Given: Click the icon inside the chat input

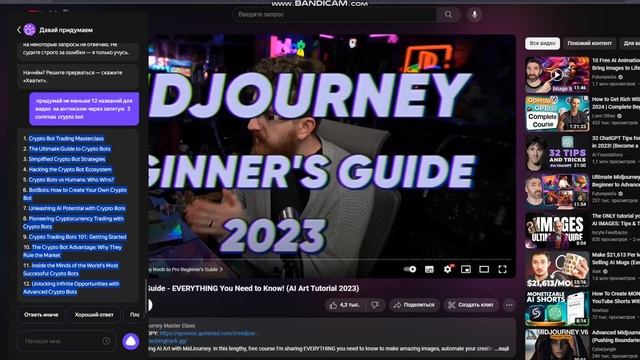Looking at the screenshot, I should point(106,341).
